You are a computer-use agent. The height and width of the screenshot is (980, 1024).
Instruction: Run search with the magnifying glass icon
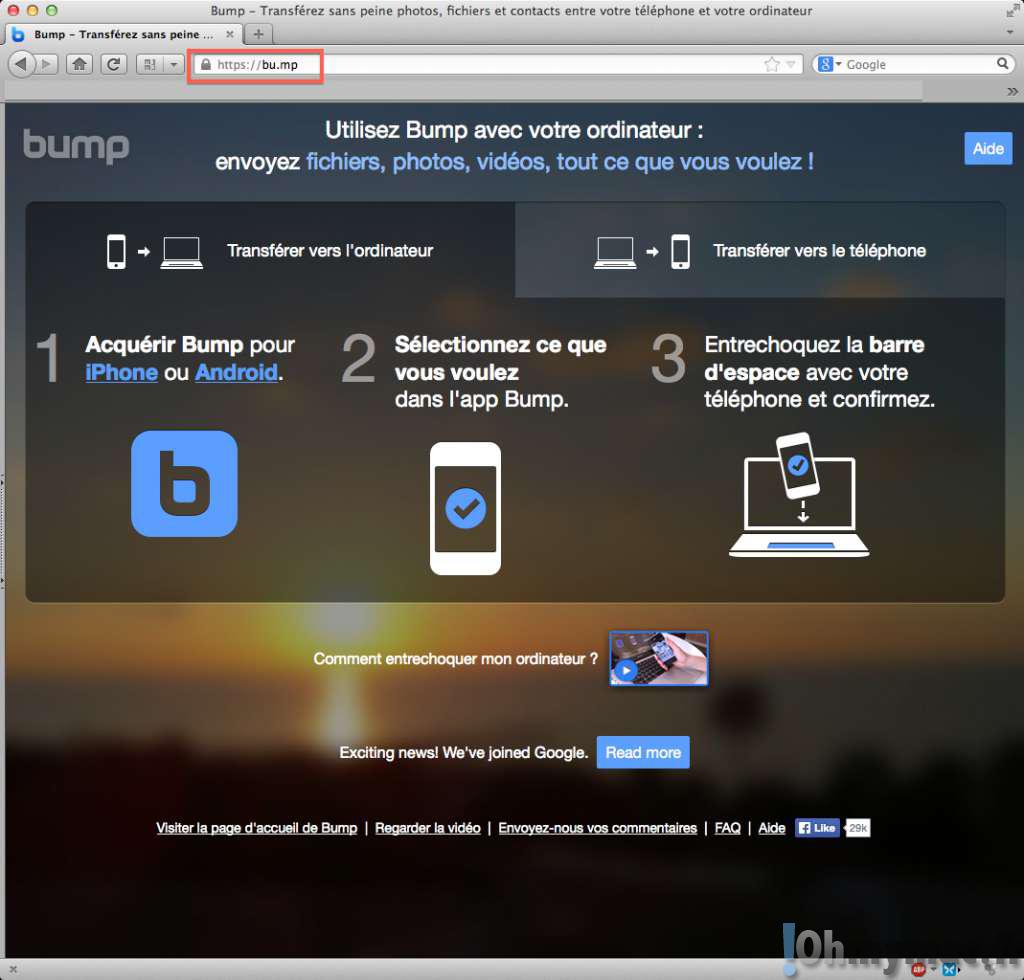pos(1002,63)
